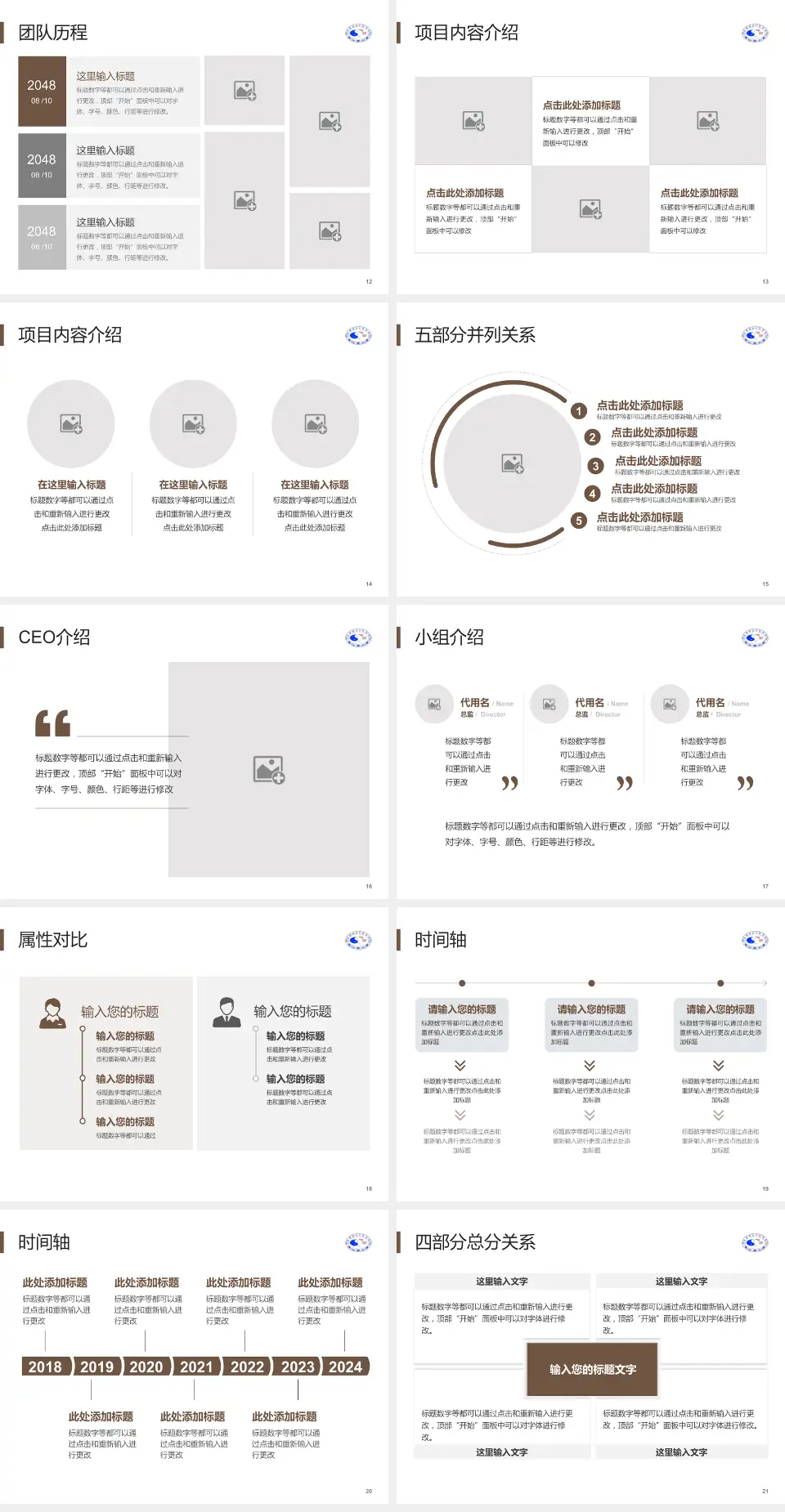Viewport: 785px width, 1512px height.
Task: Click the middle image placeholder on 项目内容介绍 circles slide
Action: click(194, 423)
